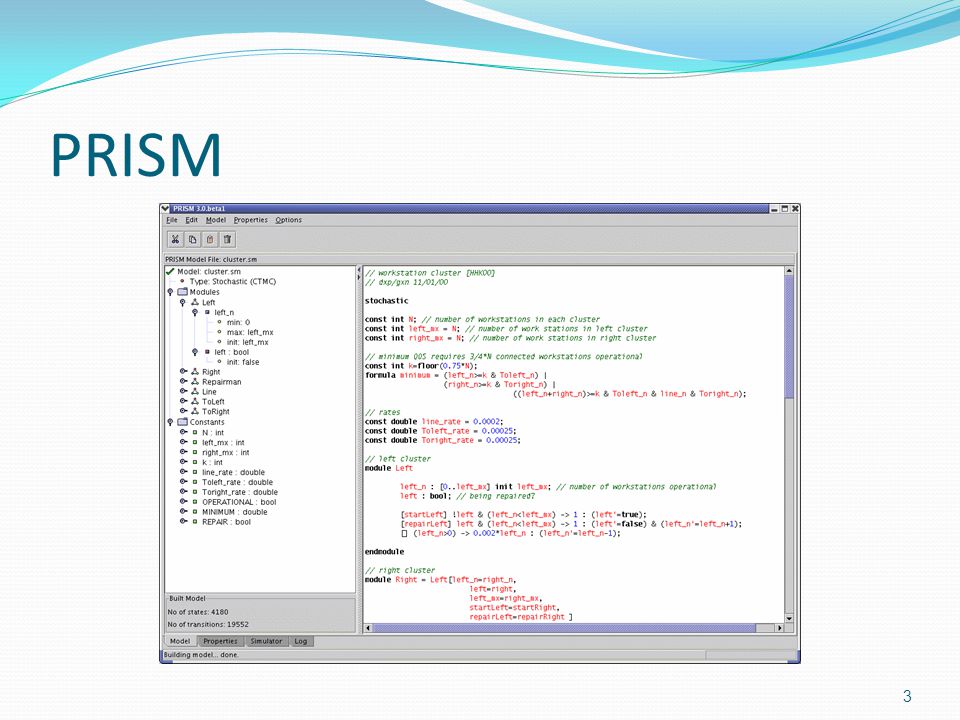
Task: Click the green square beside line_rate : double
Action: click(x=195, y=472)
